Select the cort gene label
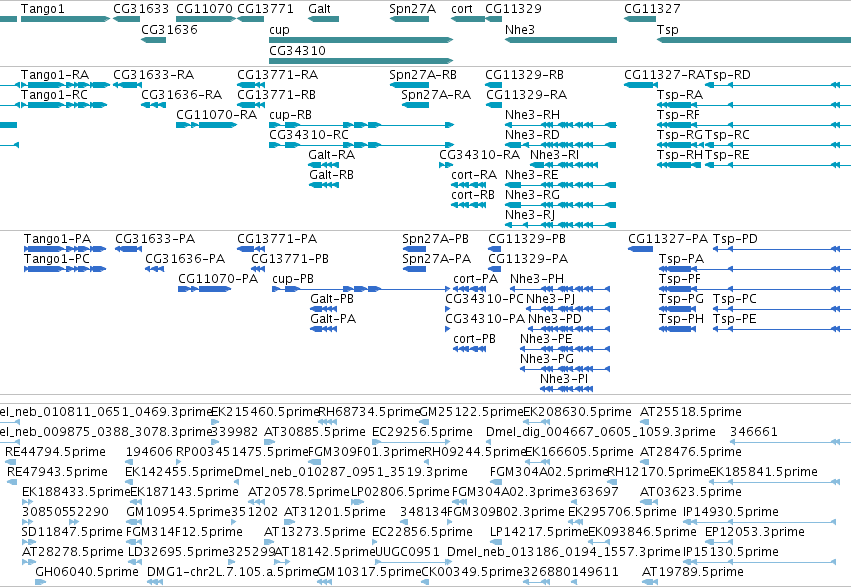The width and height of the screenshot is (851, 587). point(461,9)
